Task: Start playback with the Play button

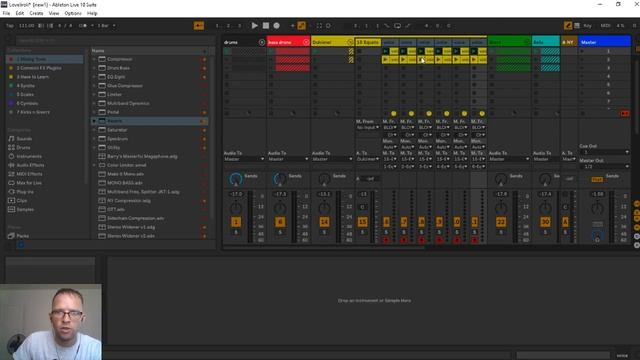Action: [255, 25]
